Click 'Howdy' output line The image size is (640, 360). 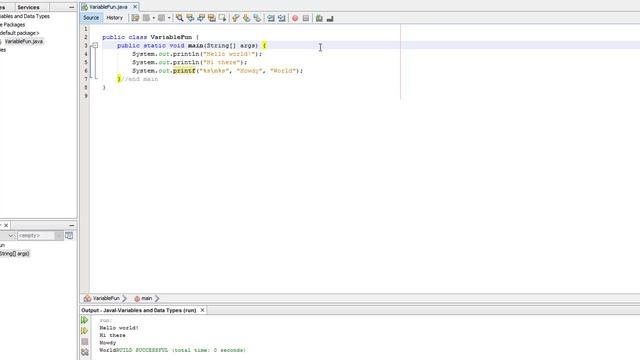tap(108, 342)
